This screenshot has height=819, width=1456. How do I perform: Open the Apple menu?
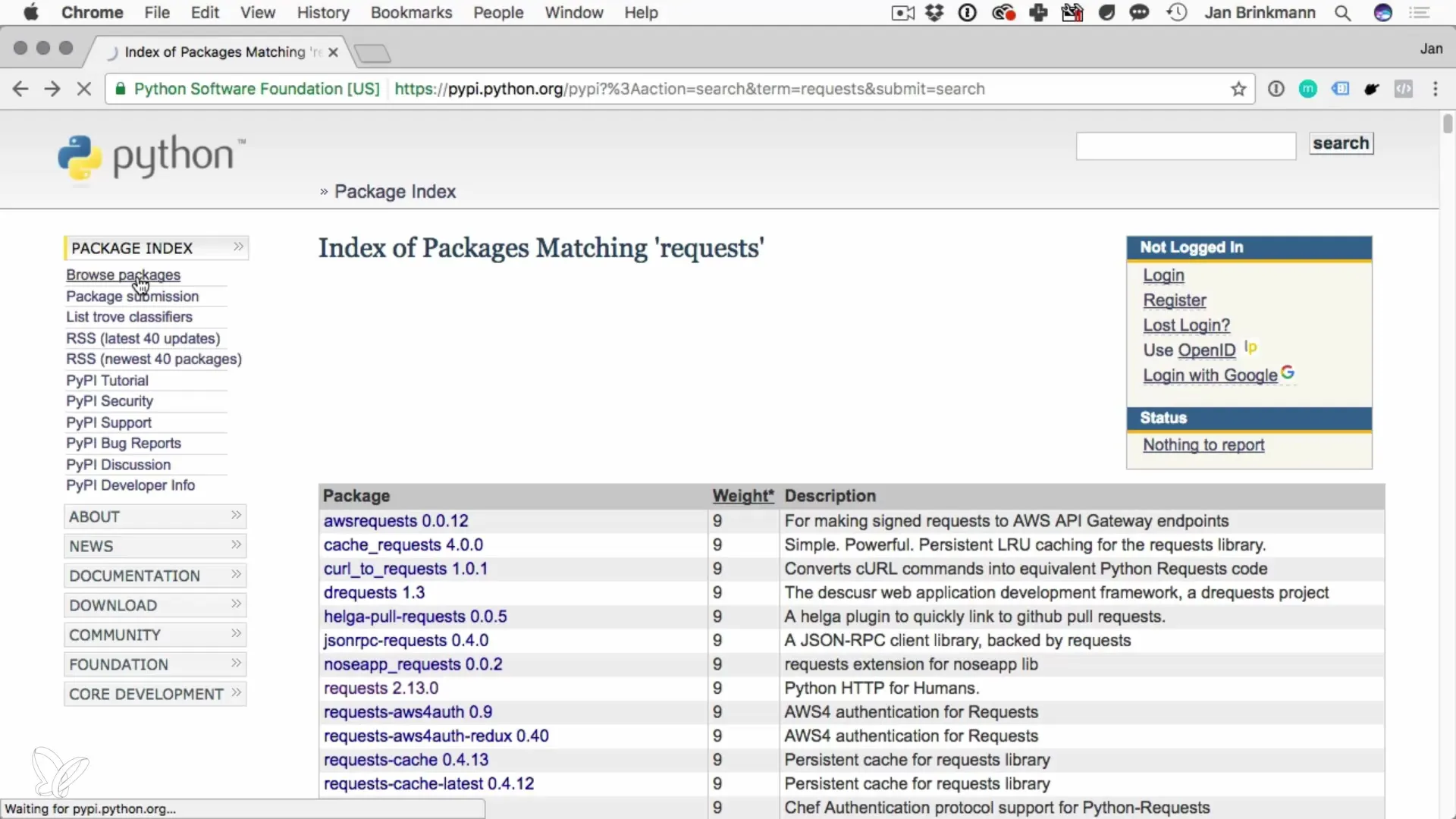tap(31, 12)
